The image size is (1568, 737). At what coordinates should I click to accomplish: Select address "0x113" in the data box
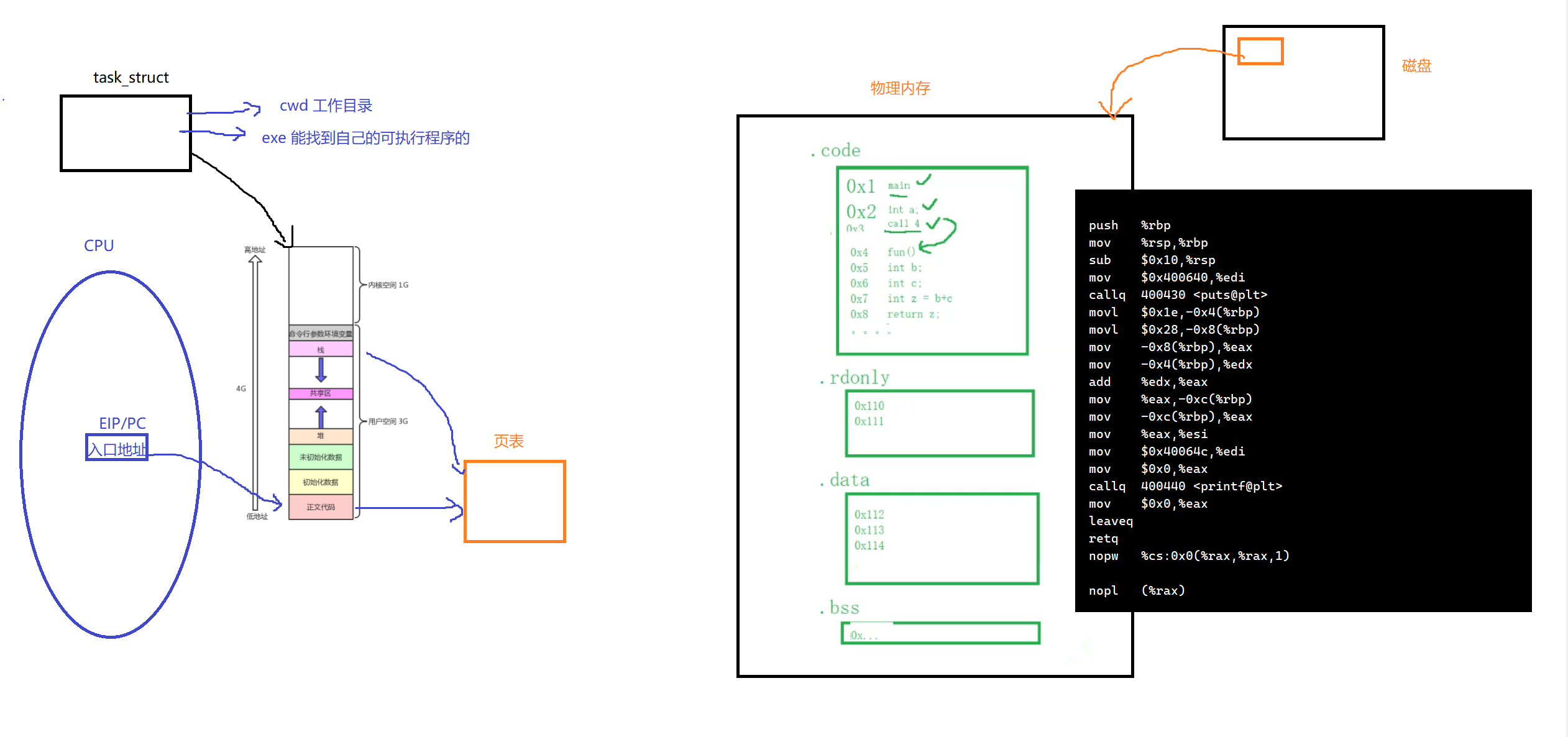[x=869, y=530]
